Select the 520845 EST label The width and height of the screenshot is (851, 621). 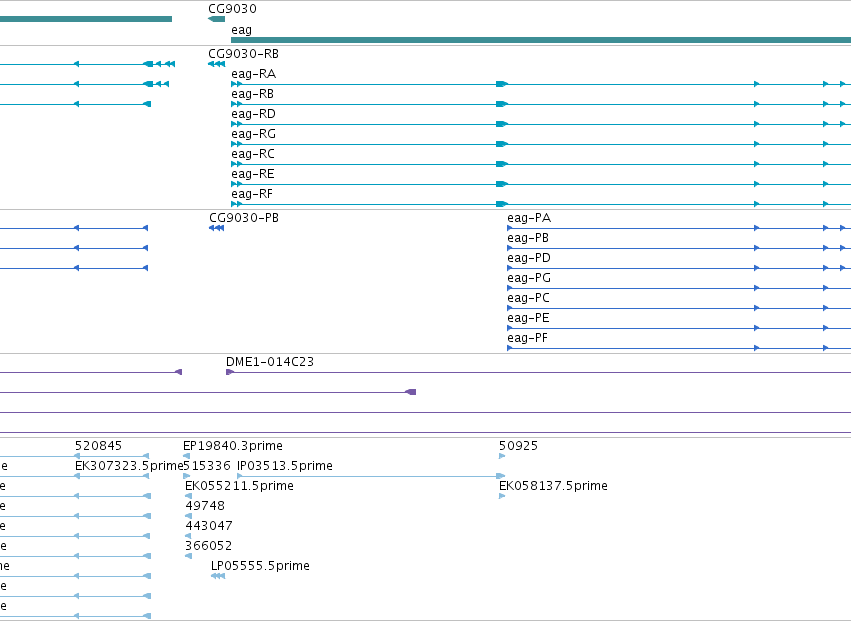(99, 446)
